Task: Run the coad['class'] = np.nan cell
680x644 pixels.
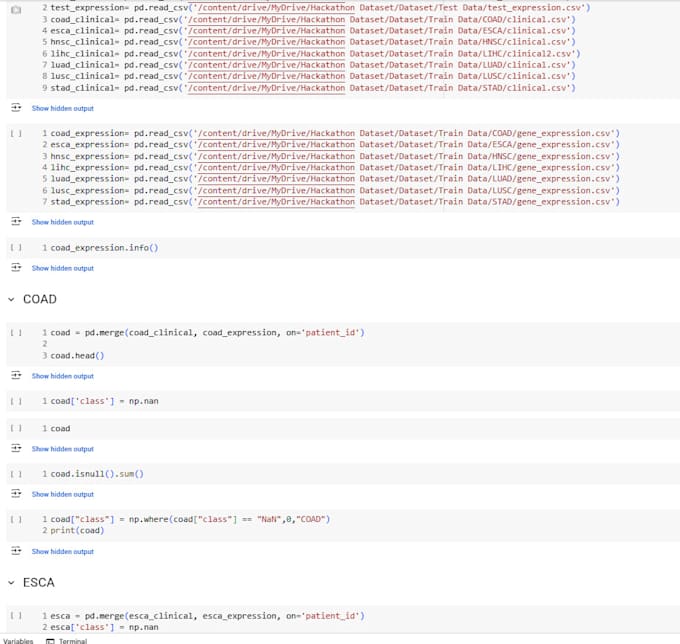Action: (x=15, y=401)
